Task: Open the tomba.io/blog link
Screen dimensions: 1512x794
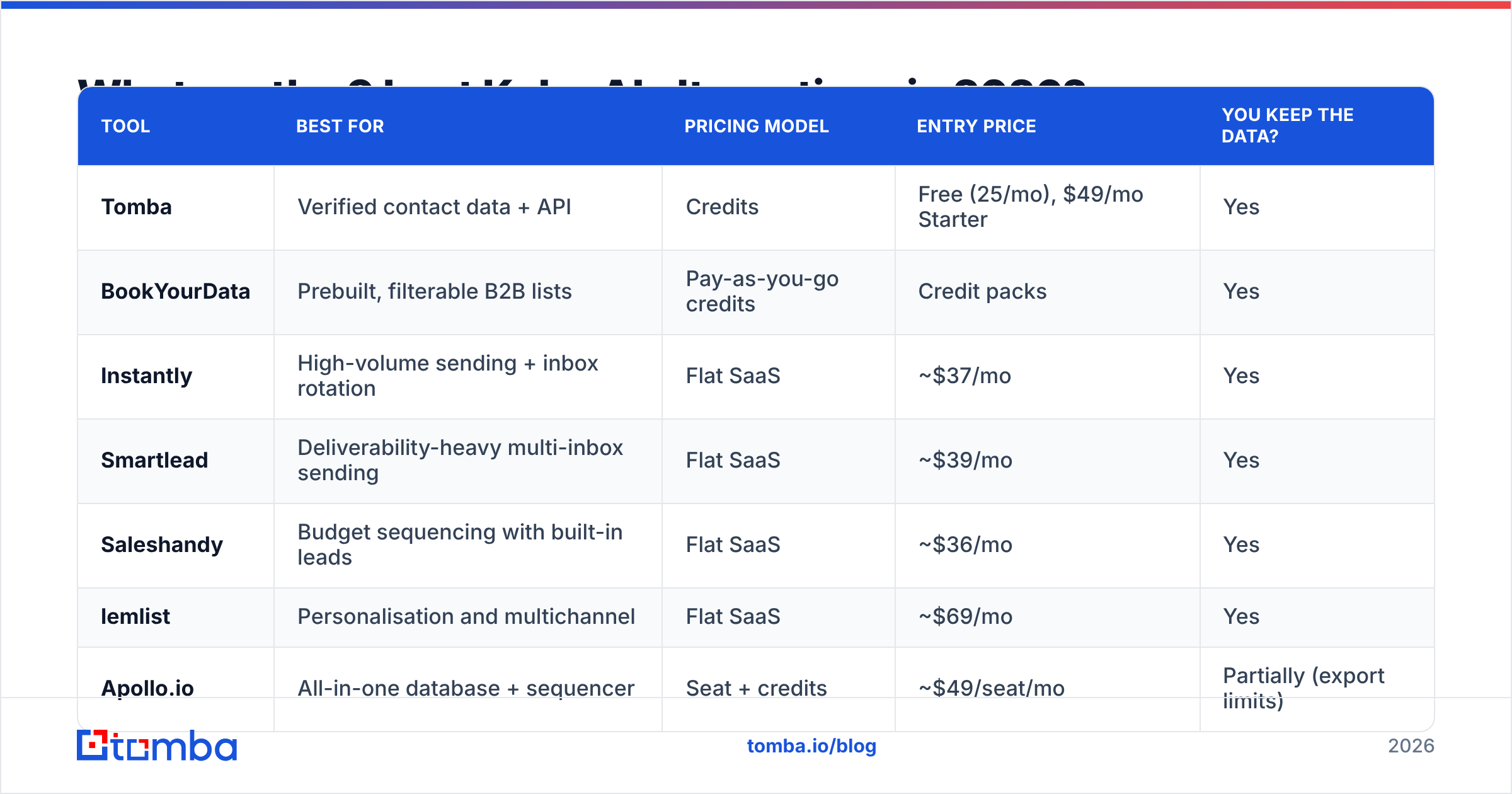Action: pos(811,746)
